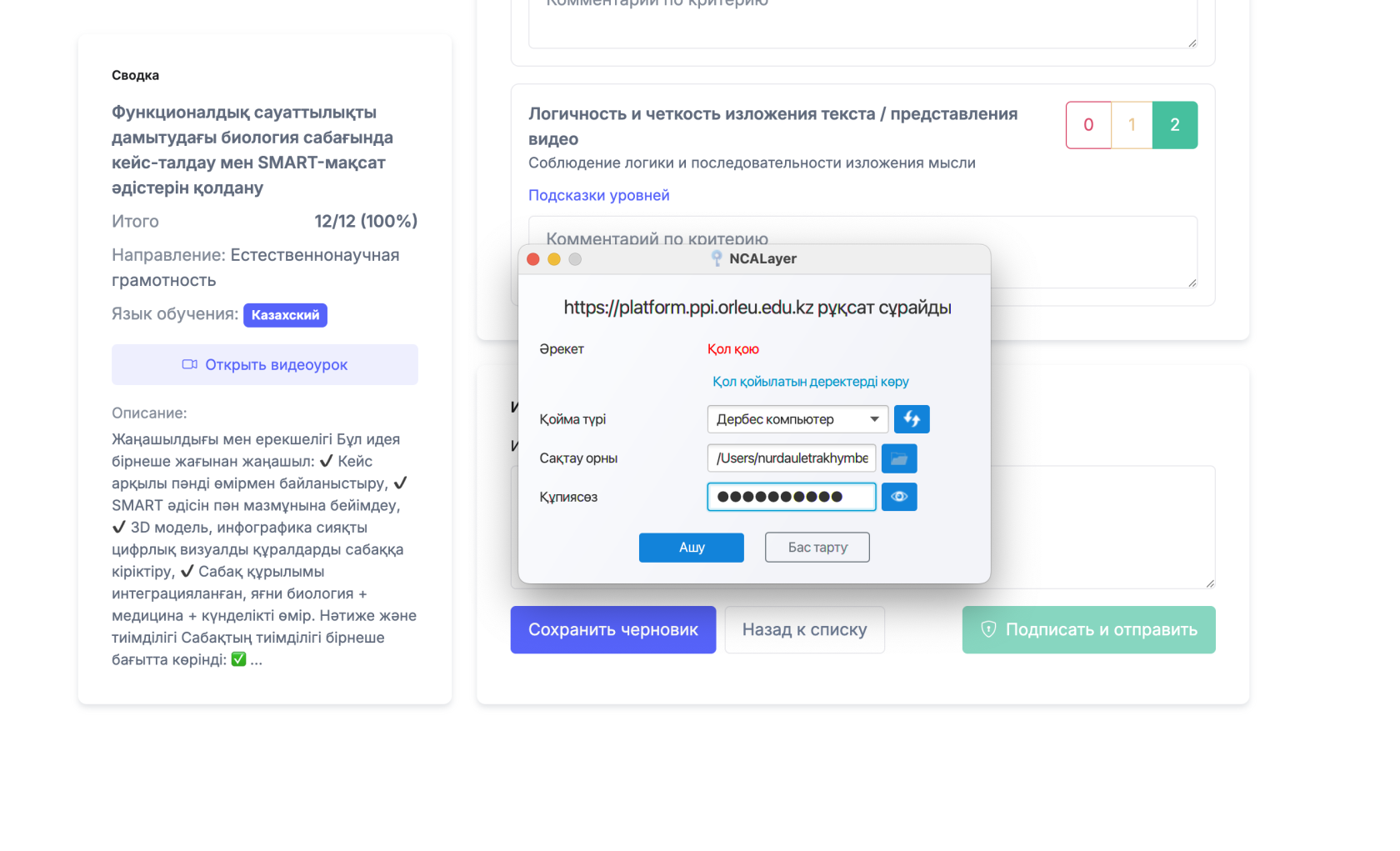1400x851 pixels.
Task: Open Подсказки уровней
Action: click(598, 194)
